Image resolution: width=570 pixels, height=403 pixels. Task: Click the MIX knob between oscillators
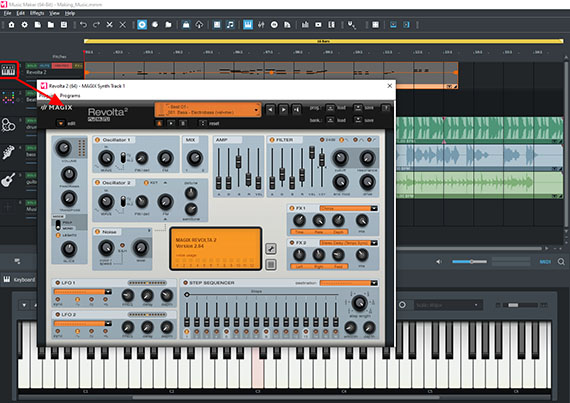click(x=195, y=158)
